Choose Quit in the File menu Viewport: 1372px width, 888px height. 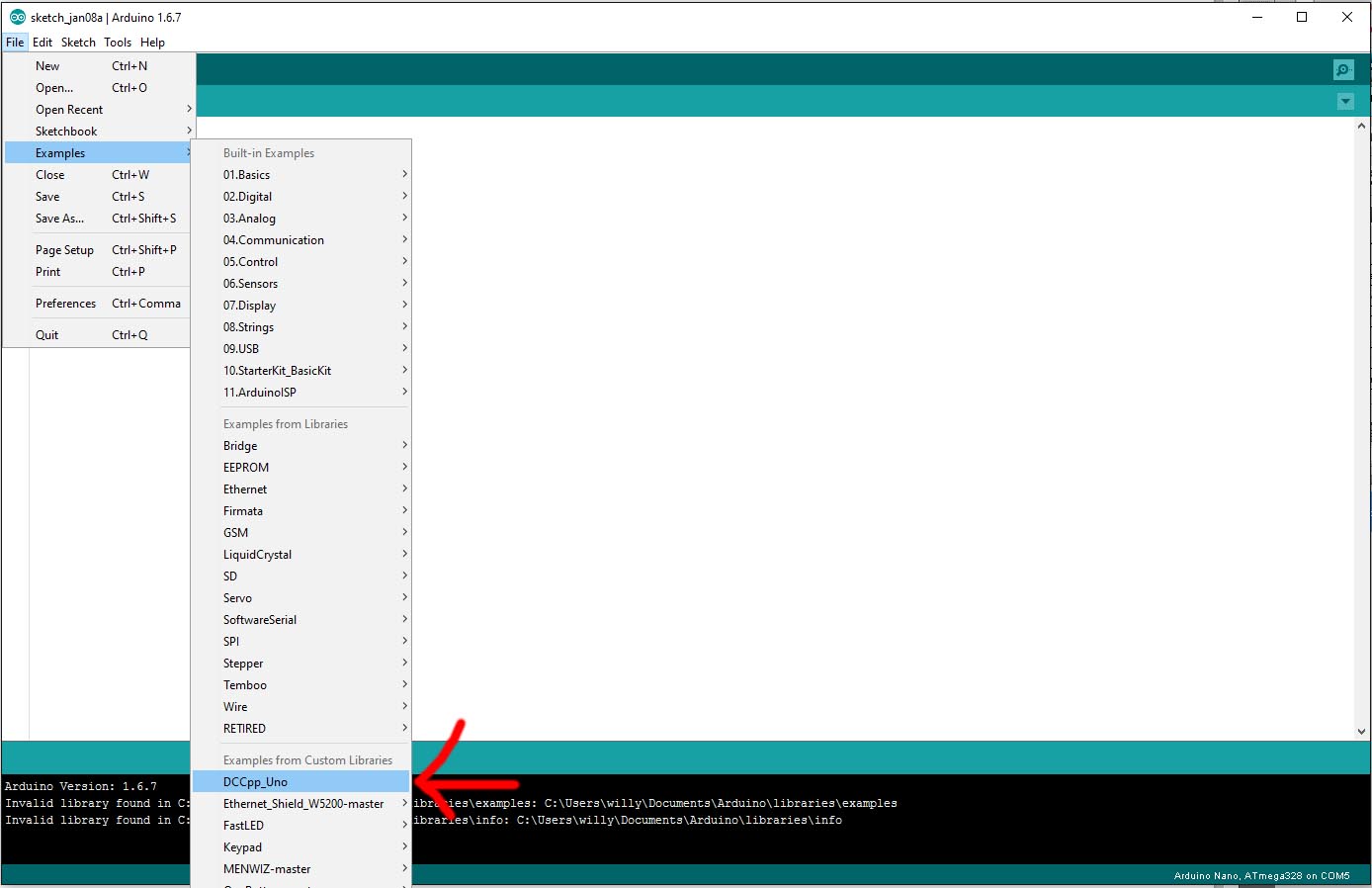pos(99,335)
